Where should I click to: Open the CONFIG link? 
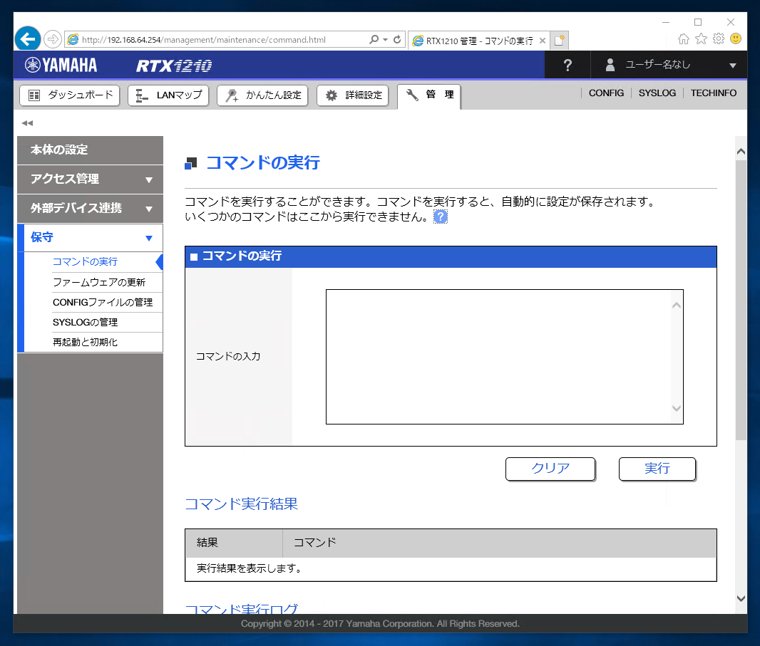click(x=606, y=93)
